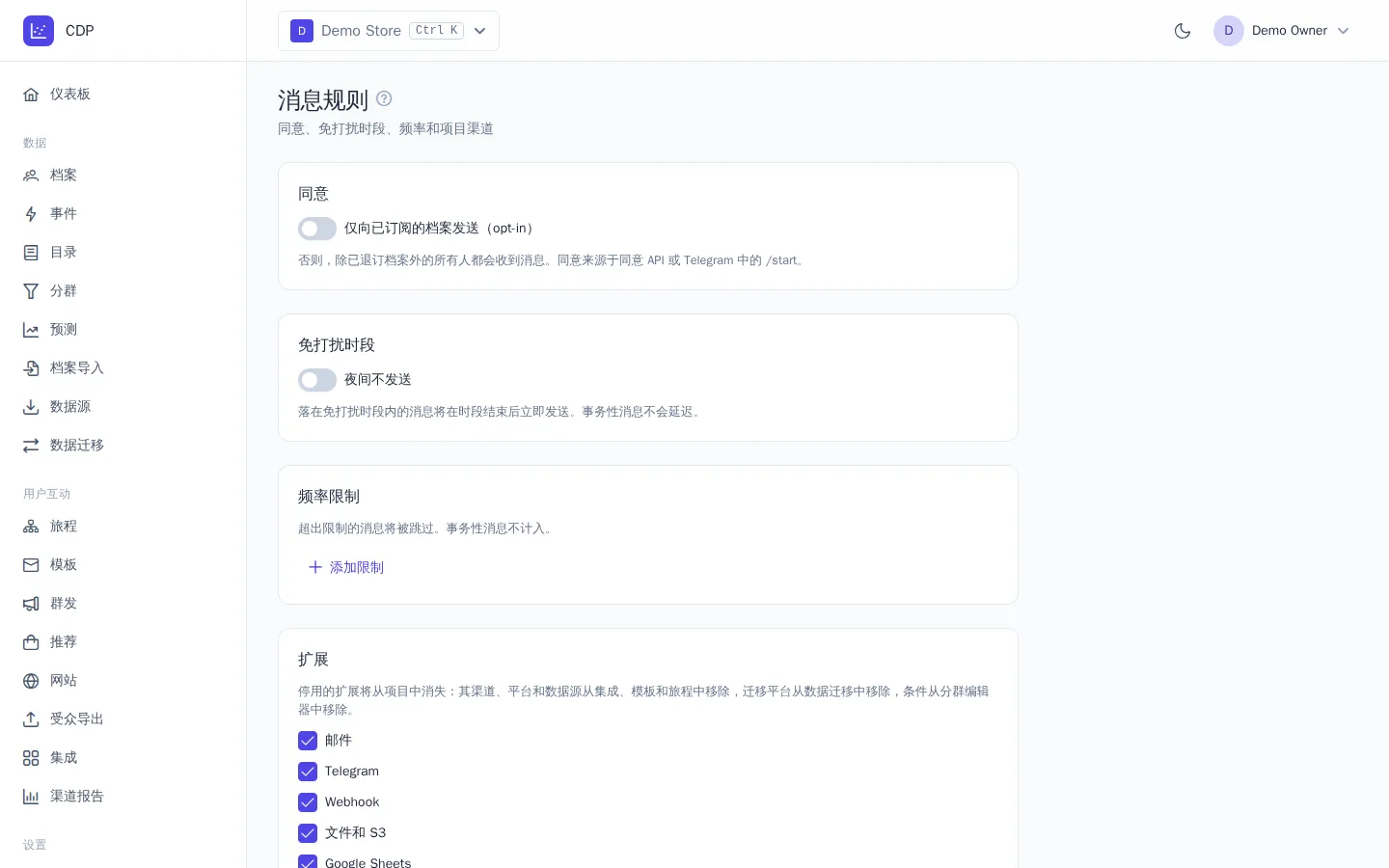
Task: Enable 仅向已订阅的档案发送 opt-in switch
Action: 317,229
